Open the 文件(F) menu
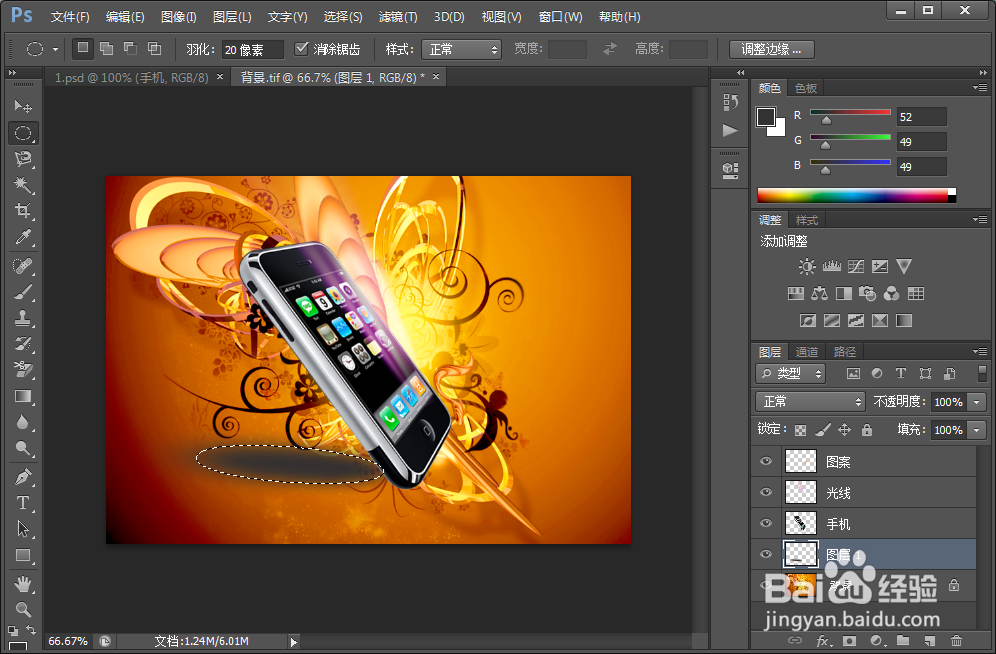 (70, 17)
